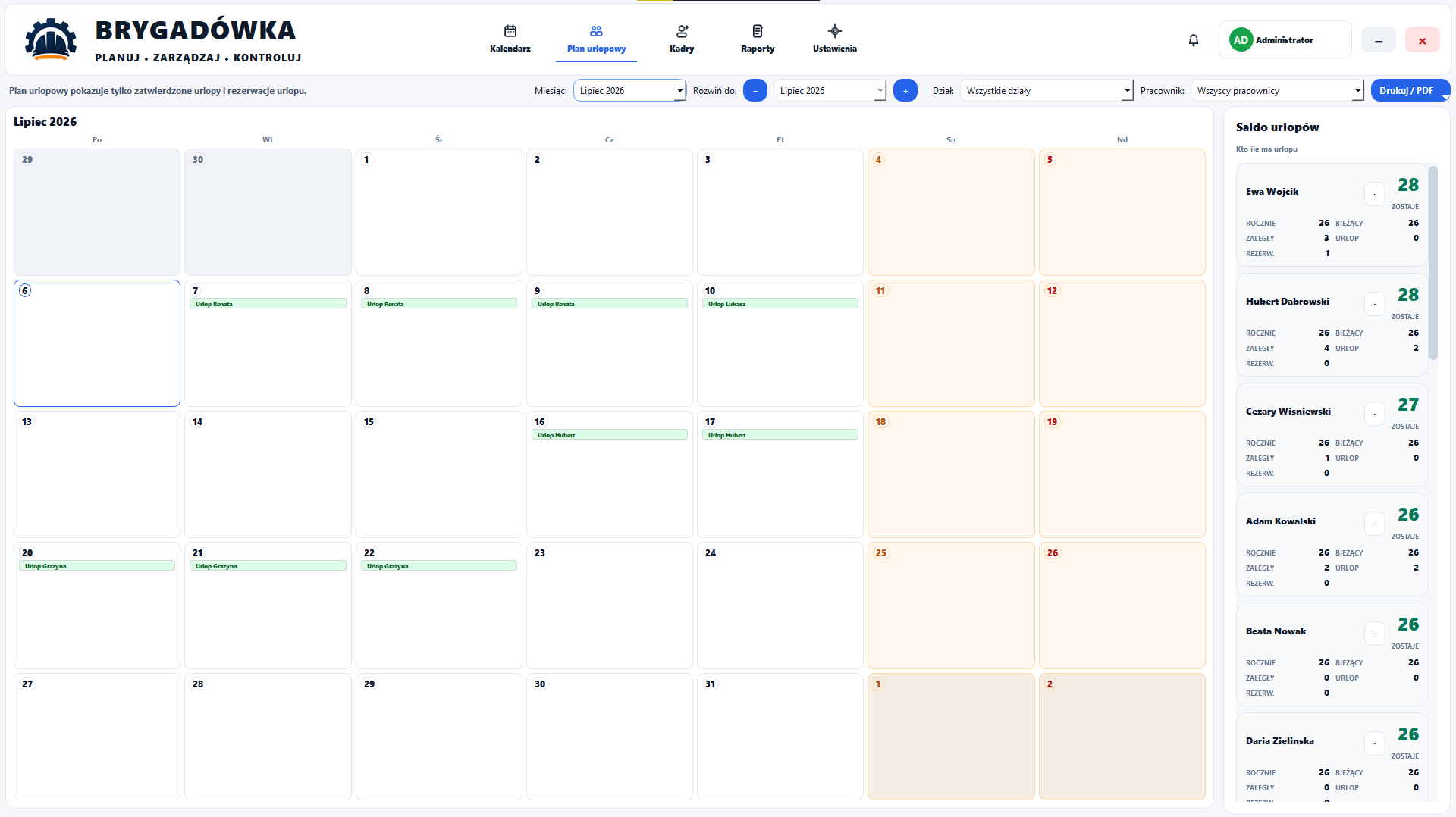Open Hubert Dabrowski's balance details button
The width and height of the screenshot is (1456, 817).
[x=1375, y=304]
